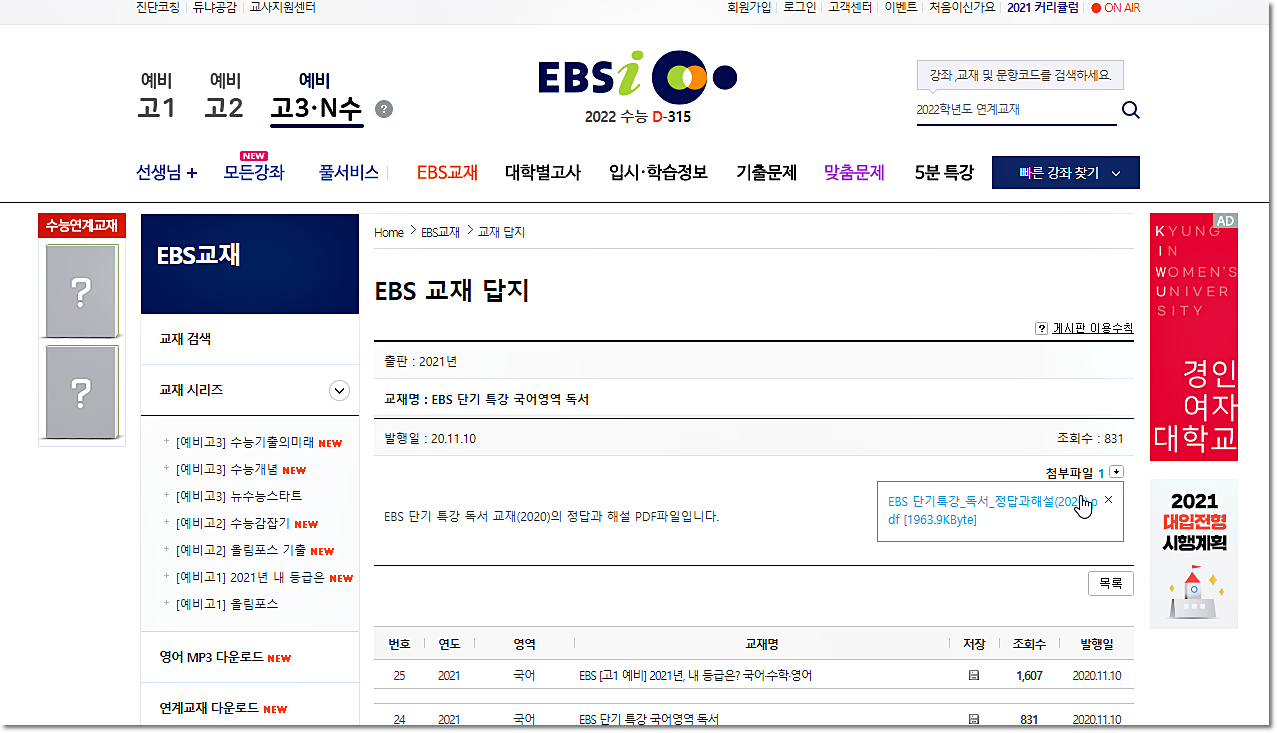Open the 선생님 + menu

[x=166, y=173]
